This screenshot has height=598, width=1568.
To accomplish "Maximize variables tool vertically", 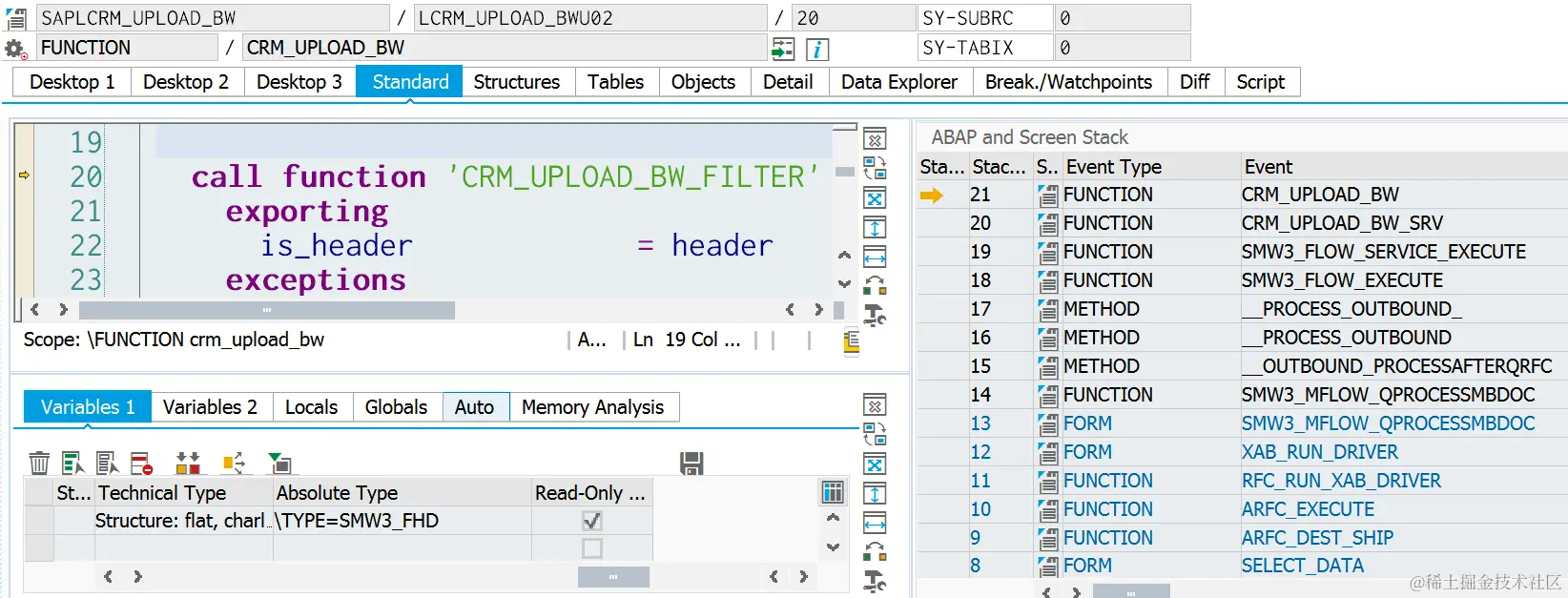I will (875, 494).
